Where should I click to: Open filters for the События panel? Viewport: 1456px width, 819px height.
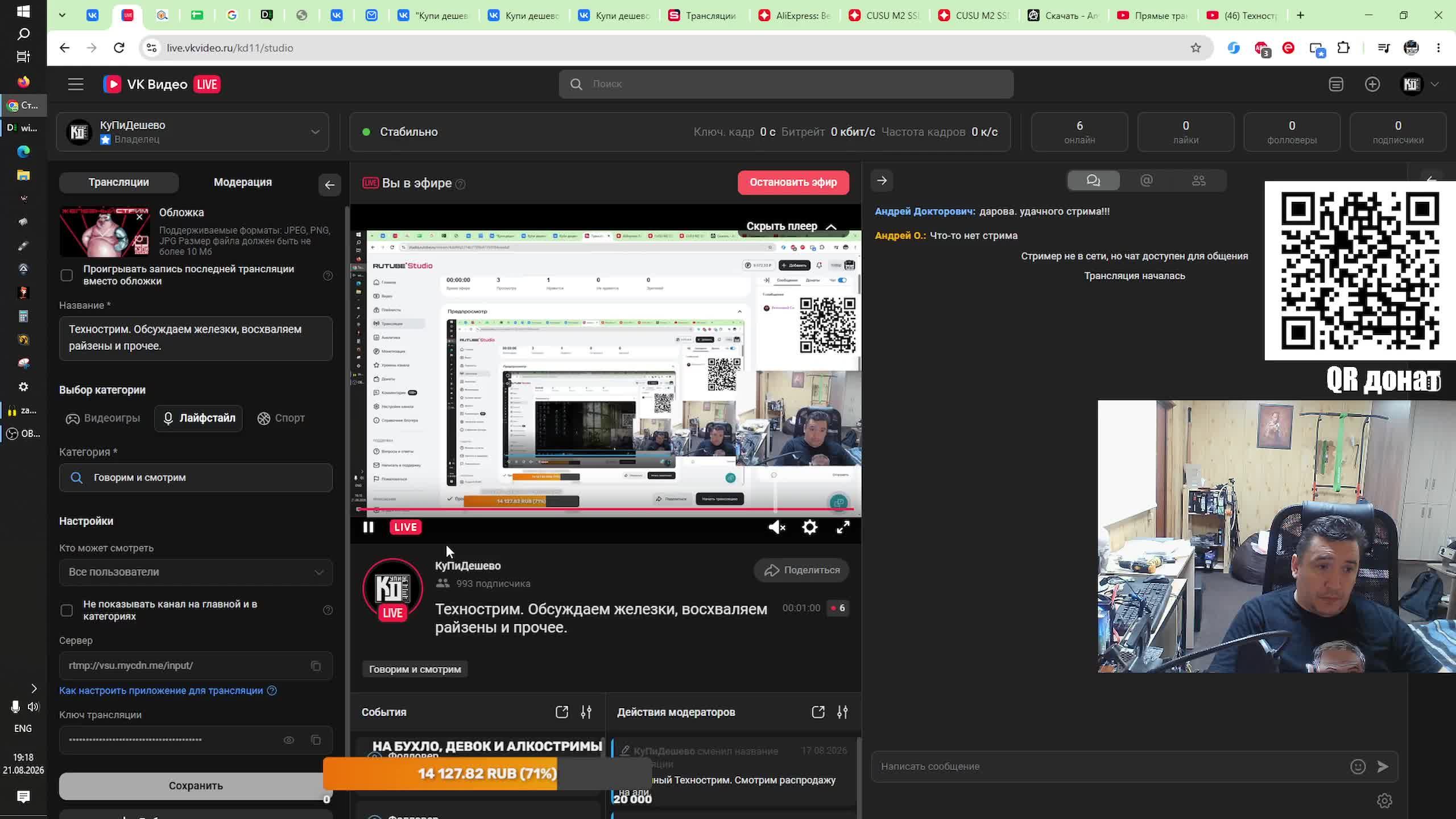click(x=586, y=712)
